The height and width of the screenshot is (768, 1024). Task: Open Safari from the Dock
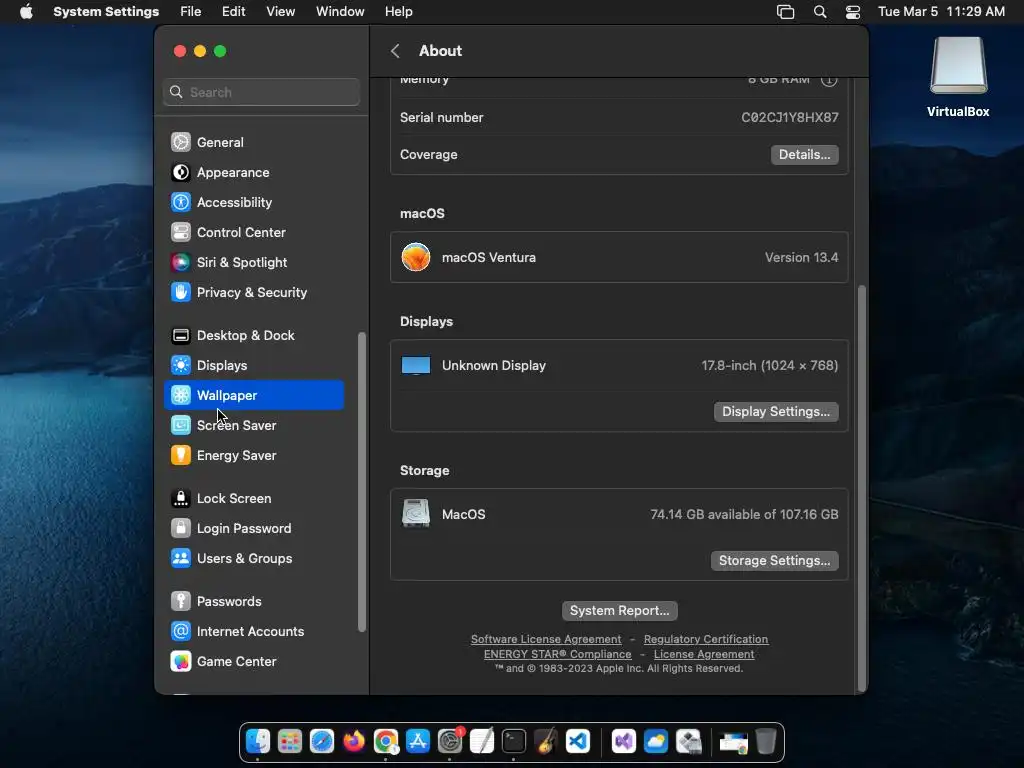(x=322, y=741)
